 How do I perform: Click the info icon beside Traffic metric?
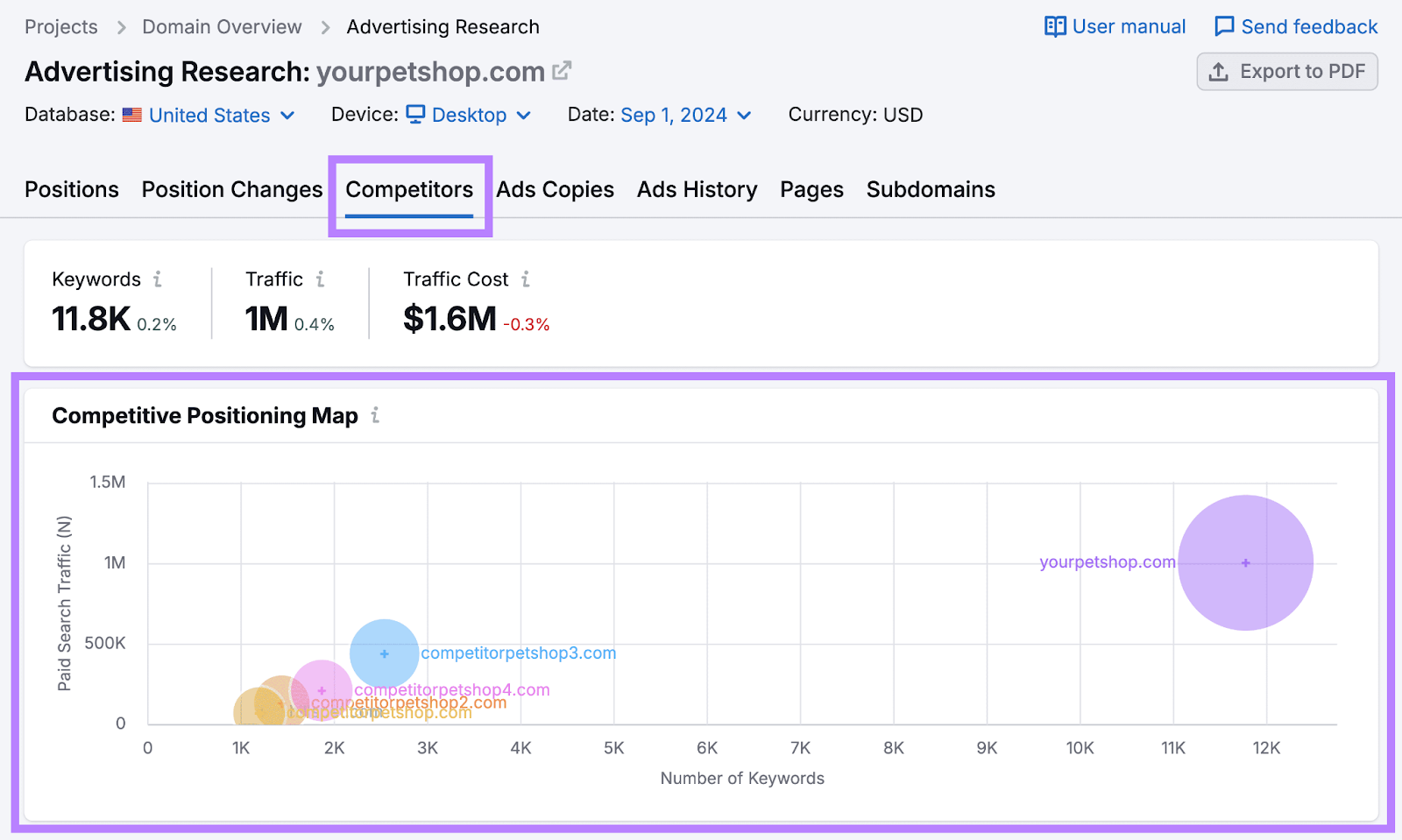pos(321,279)
